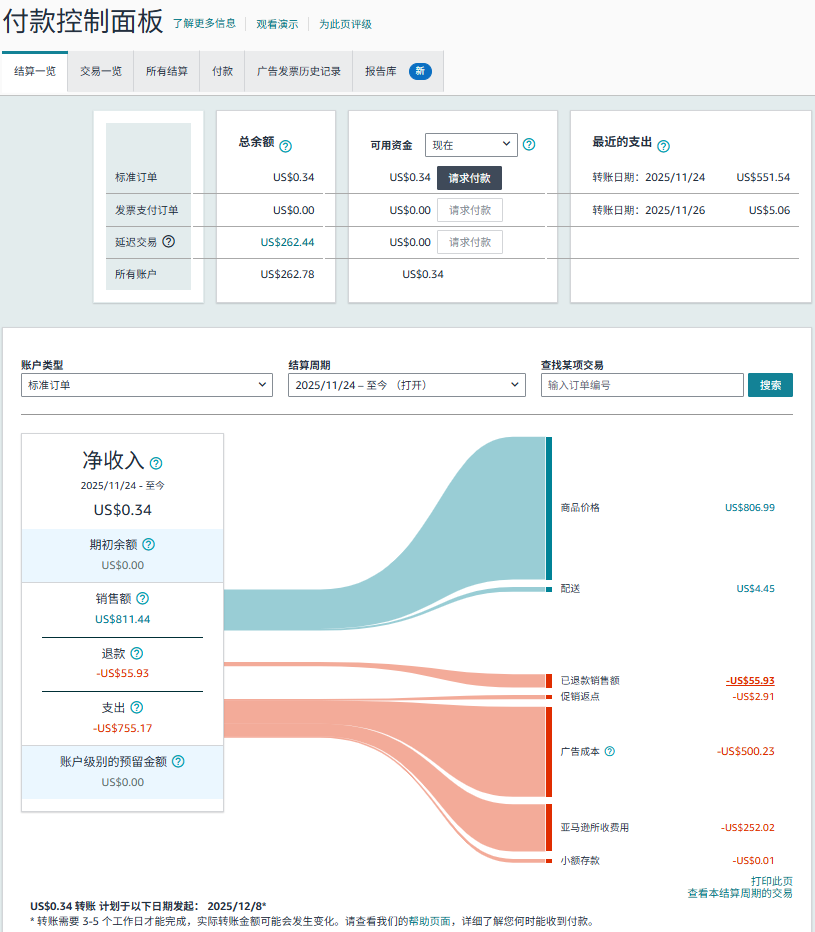Click help icon next to 总余额
Screen dimensions: 815x932
tap(285, 146)
